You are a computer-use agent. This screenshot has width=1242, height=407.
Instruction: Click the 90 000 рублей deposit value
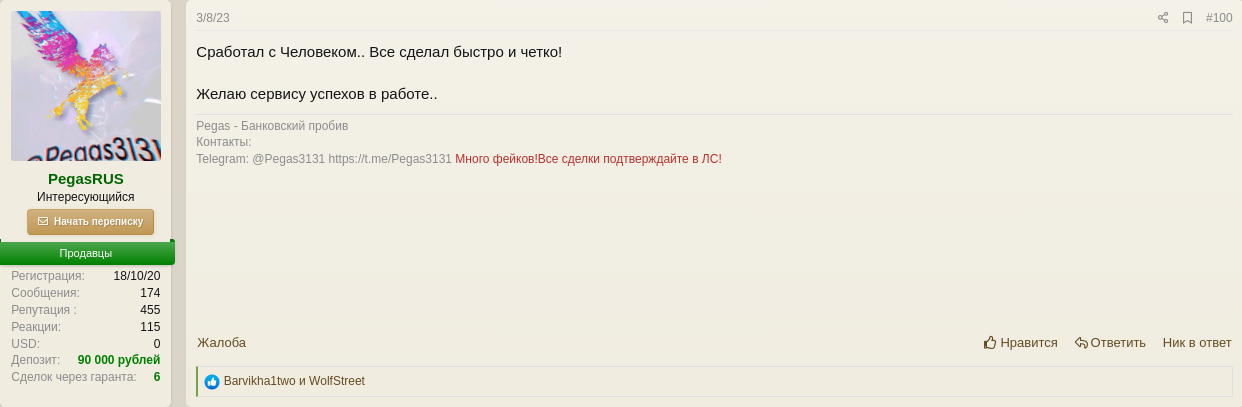point(119,360)
